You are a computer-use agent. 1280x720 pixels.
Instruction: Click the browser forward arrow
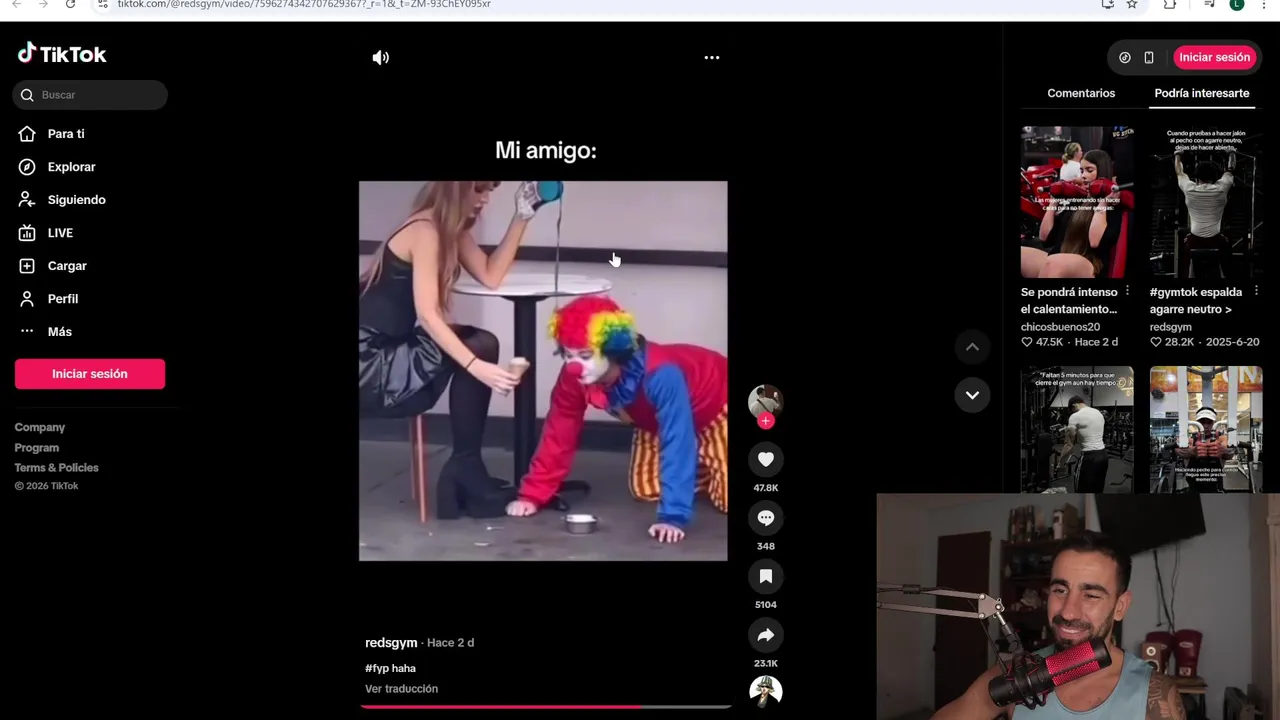43,4
